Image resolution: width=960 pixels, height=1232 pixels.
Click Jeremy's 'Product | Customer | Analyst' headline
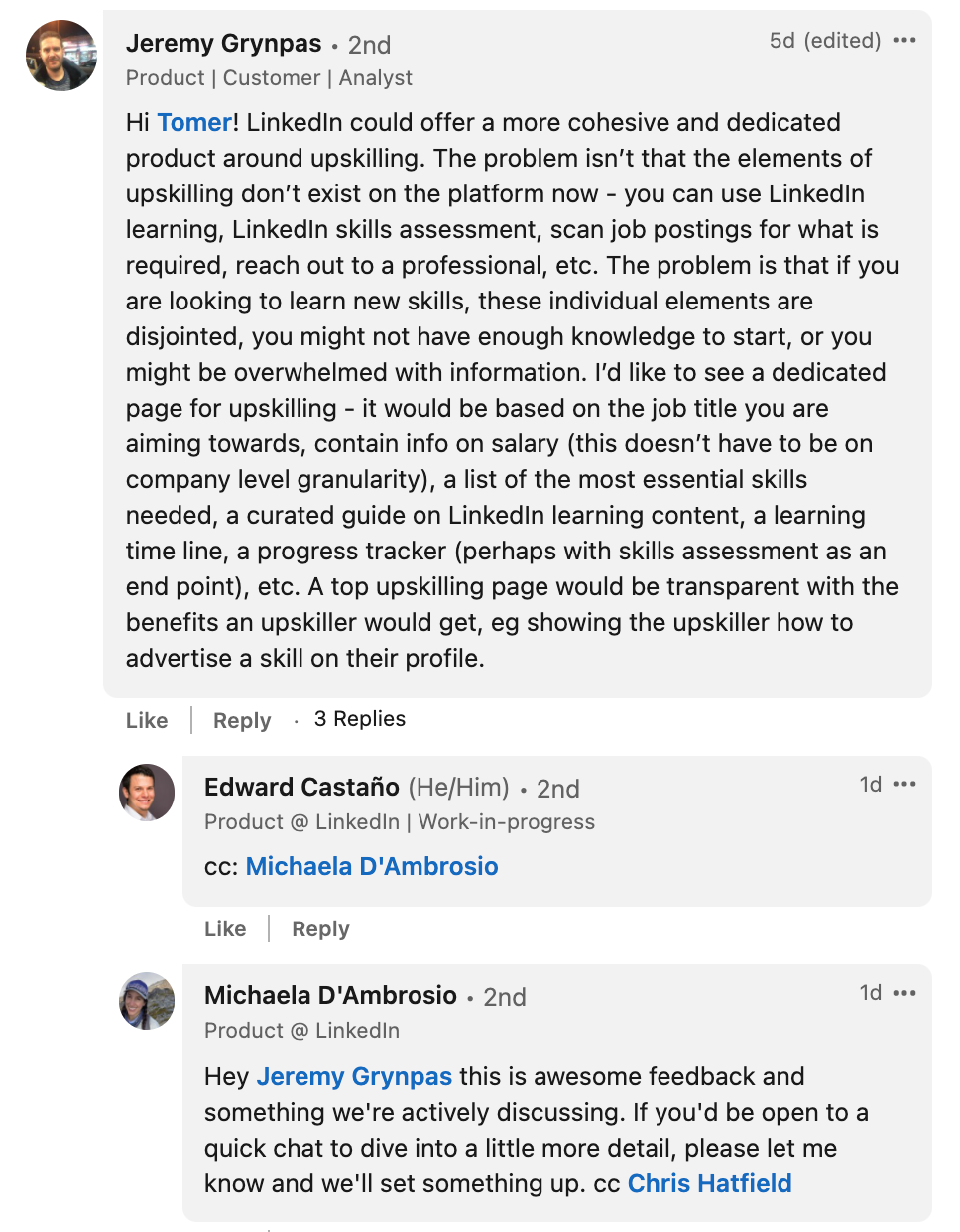coord(269,78)
